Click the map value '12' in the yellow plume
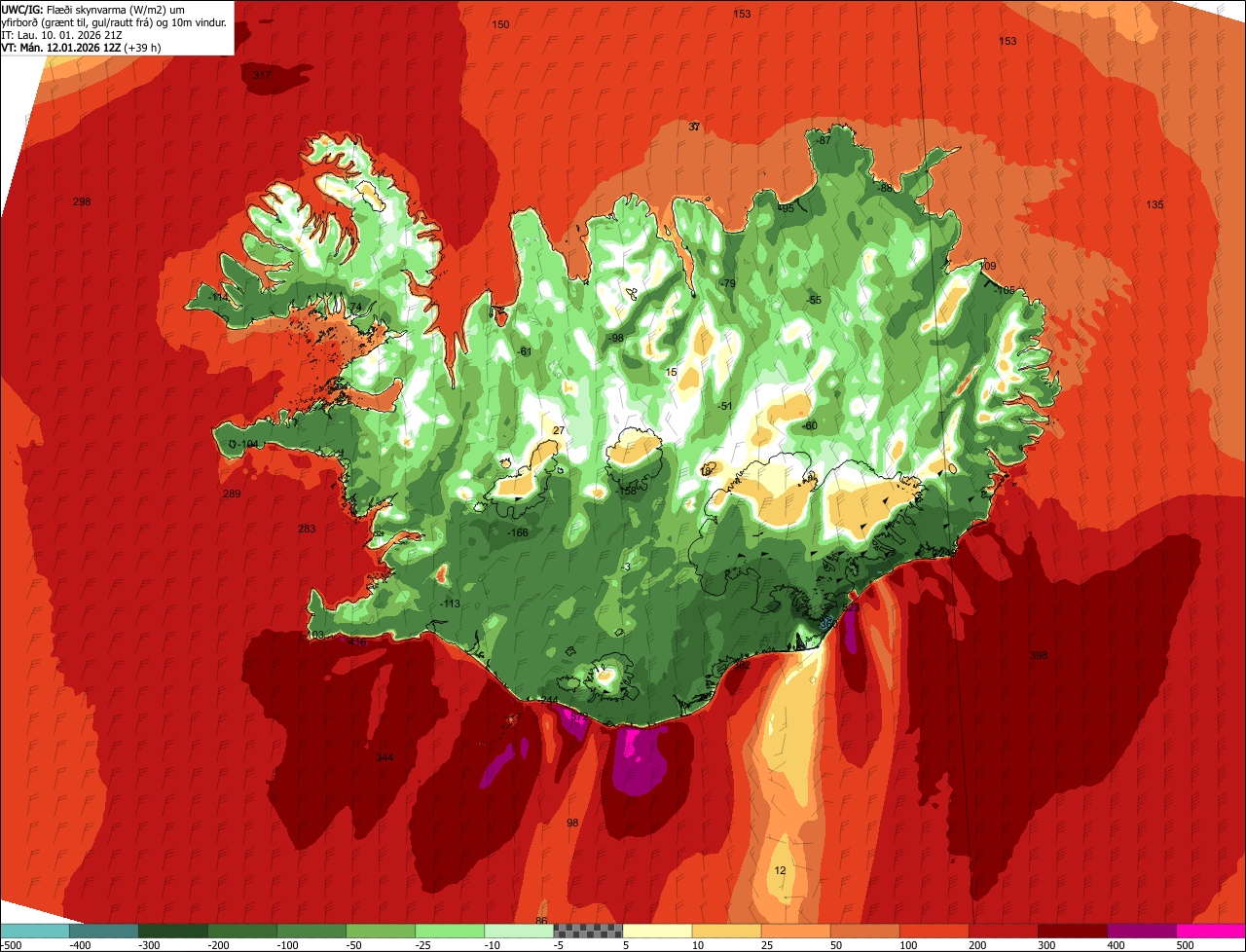Viewport: 1246px width, 952px height. (x=780, y=869)
